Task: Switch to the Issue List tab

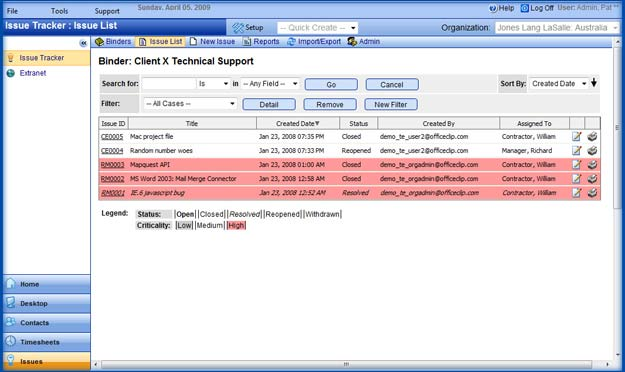Action: click(160, 41)
